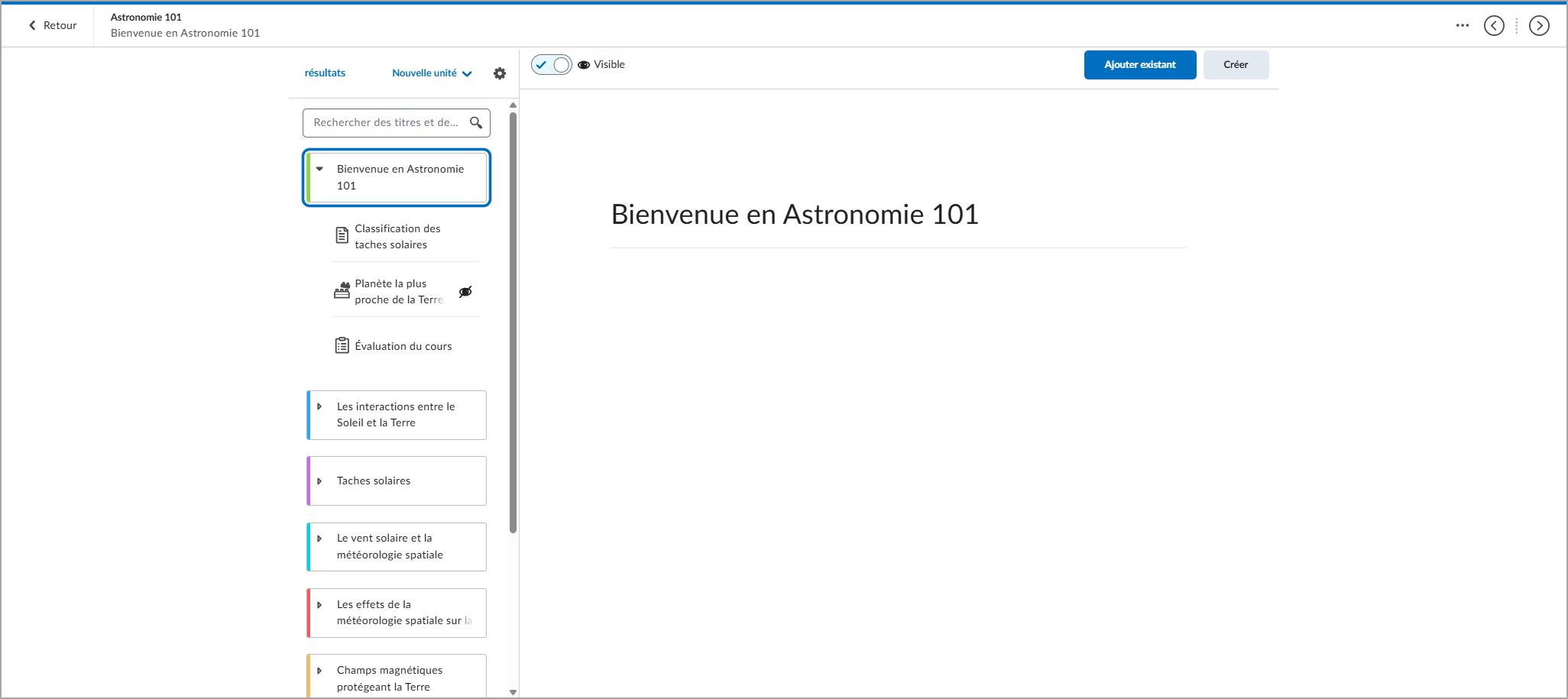The width and height of the screenshot is (1568, 699).
Task: Click the back chevron beside Retour
Action: (32, 25)
